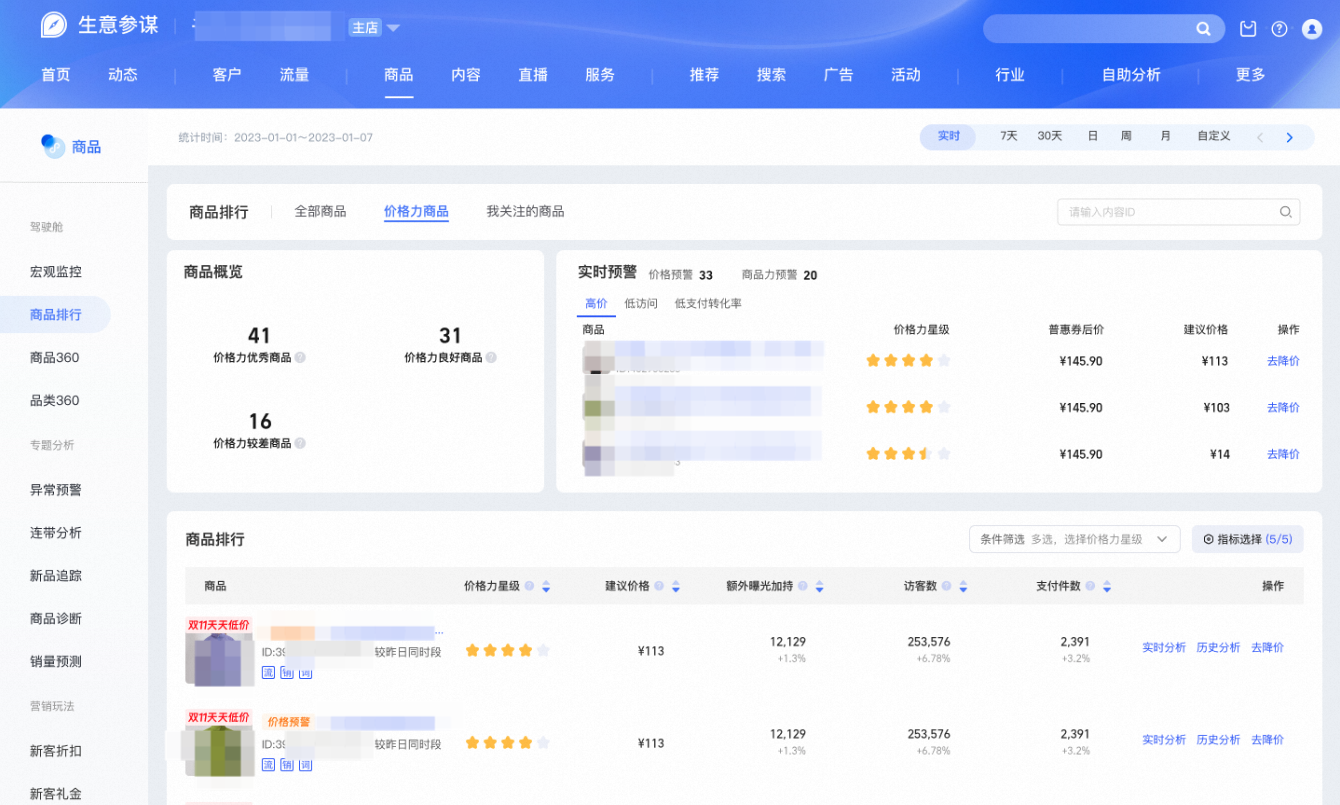Screen dimensions: 1340x805
Task: Open the purple shirt product thumbnail
Action: pos(219,652)
